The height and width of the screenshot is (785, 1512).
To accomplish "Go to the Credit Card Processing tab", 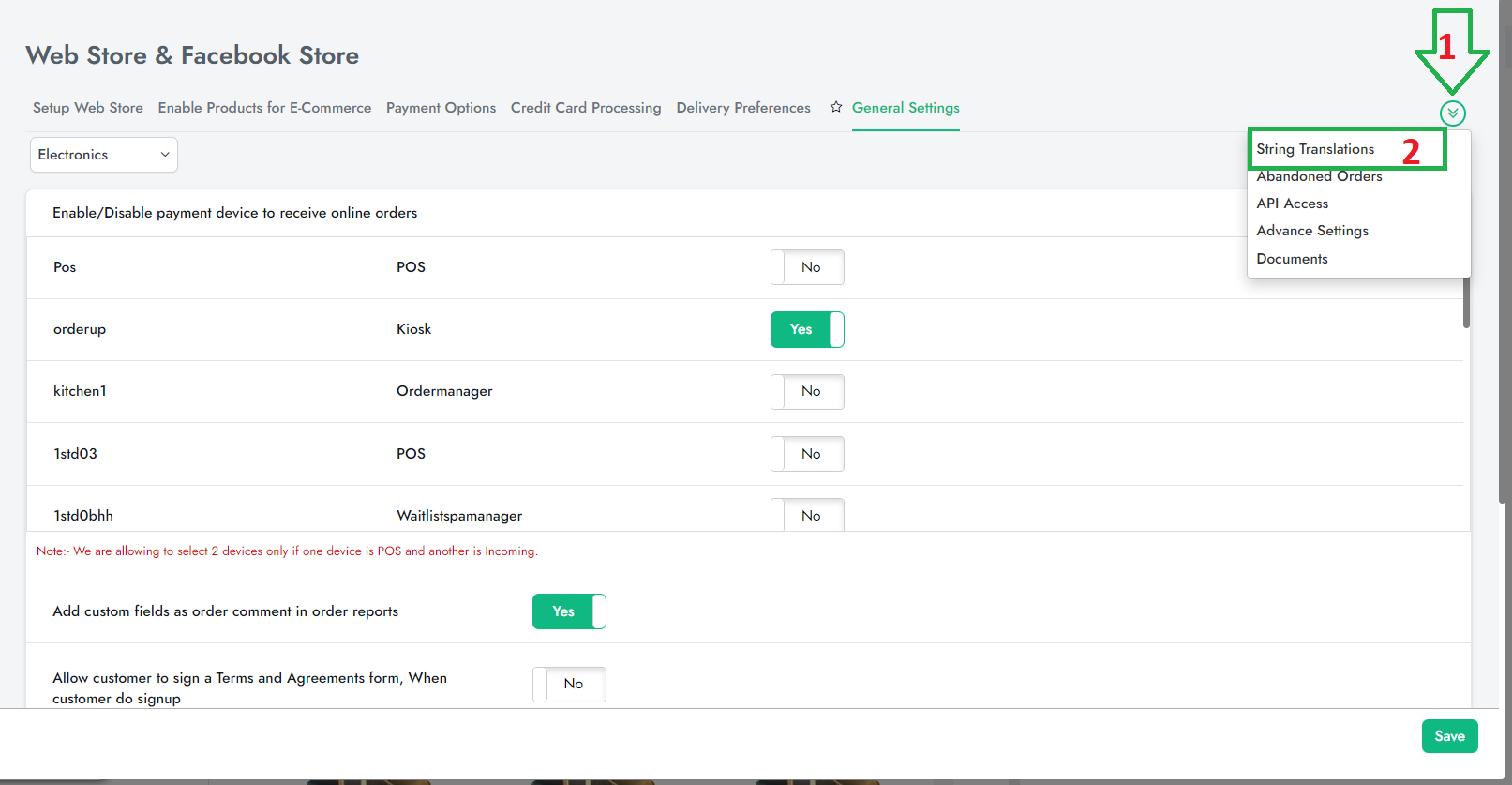I will tap(586, 108).
